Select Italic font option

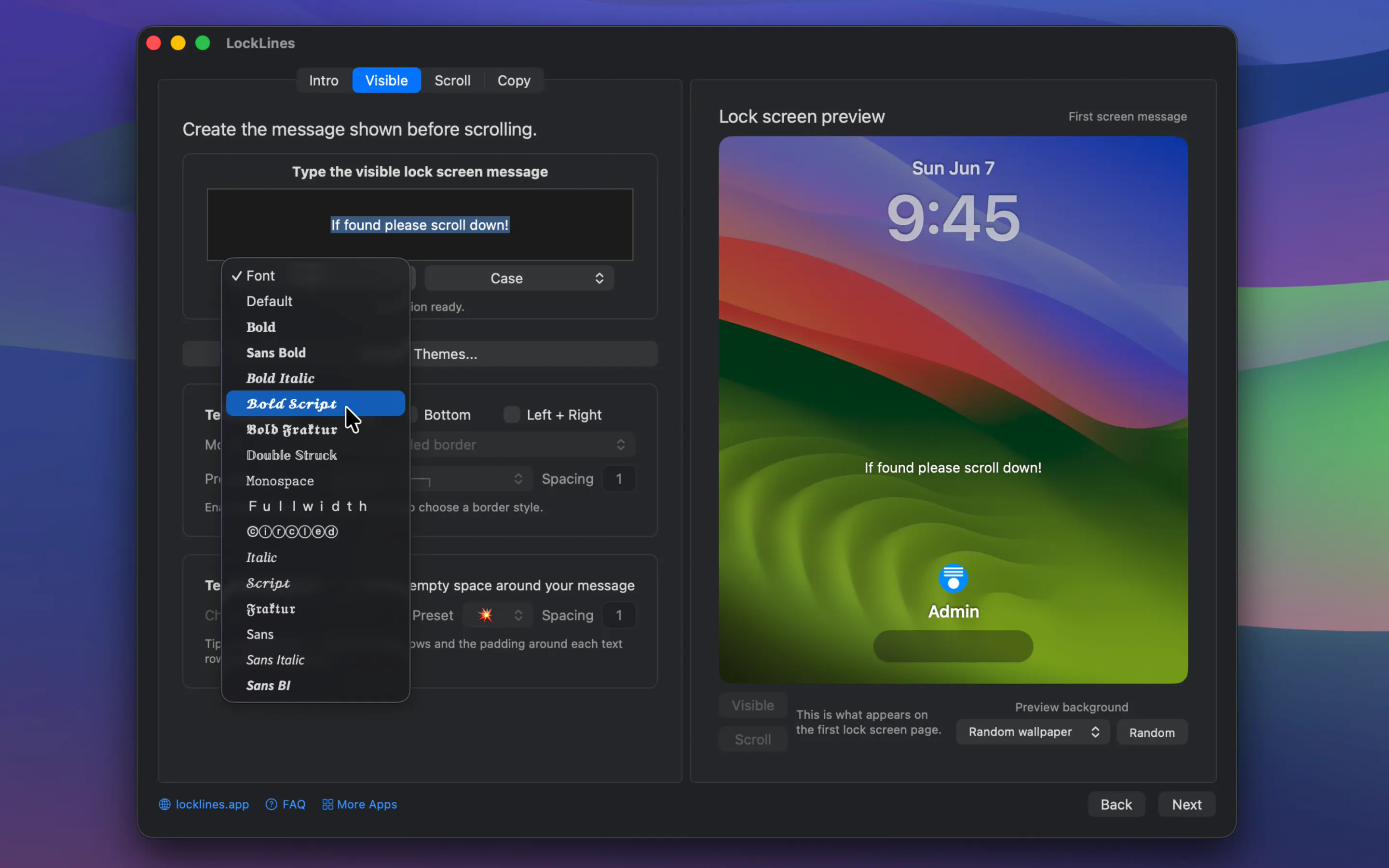315,557
